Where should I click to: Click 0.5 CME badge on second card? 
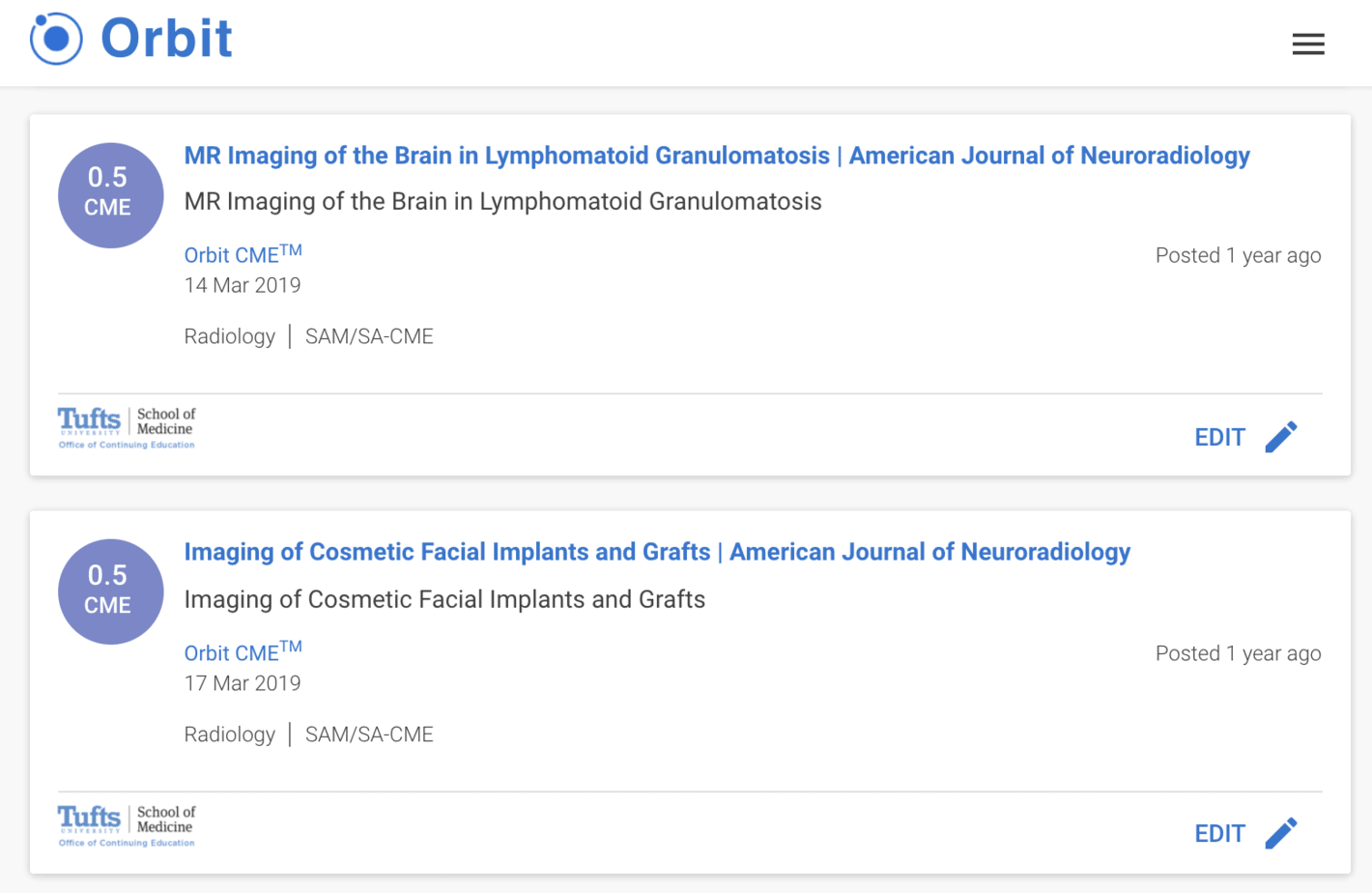(x=110, y=591)
